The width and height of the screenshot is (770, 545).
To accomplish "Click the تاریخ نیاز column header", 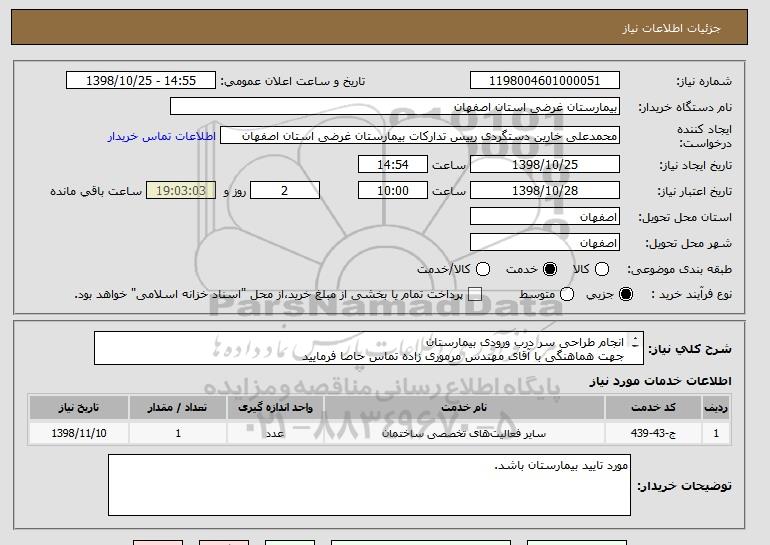I will (x=79, y=408).
